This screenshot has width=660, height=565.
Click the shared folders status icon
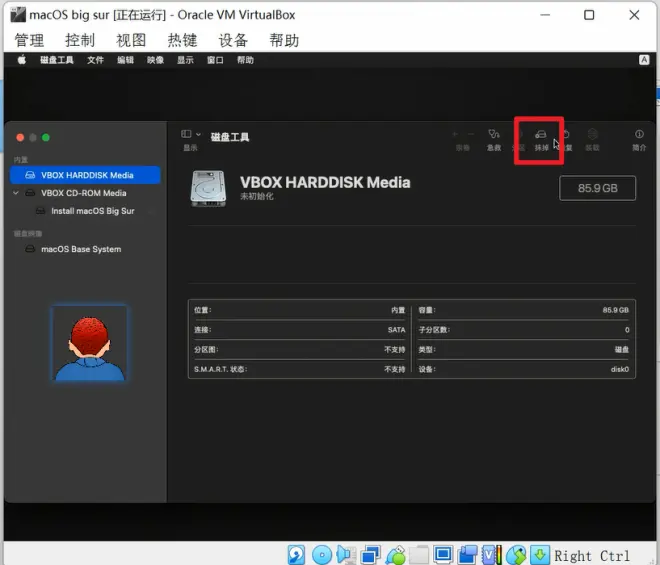419,555
